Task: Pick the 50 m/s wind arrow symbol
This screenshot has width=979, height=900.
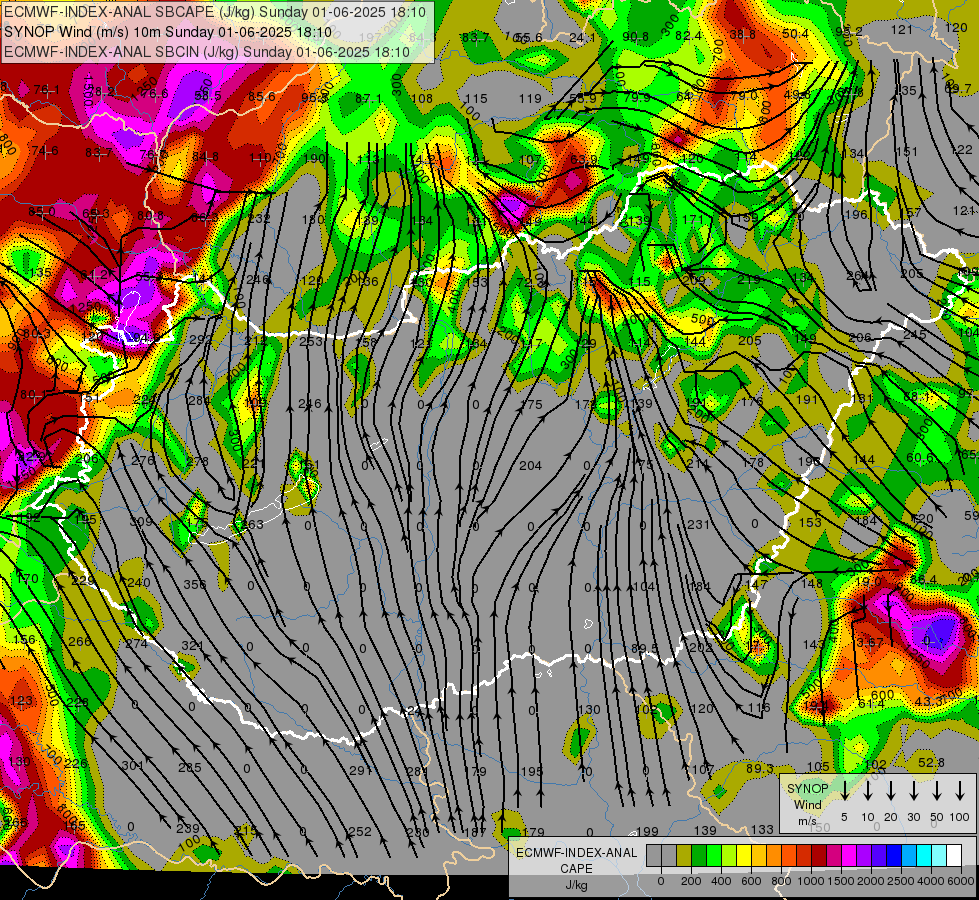Action: 937,791
